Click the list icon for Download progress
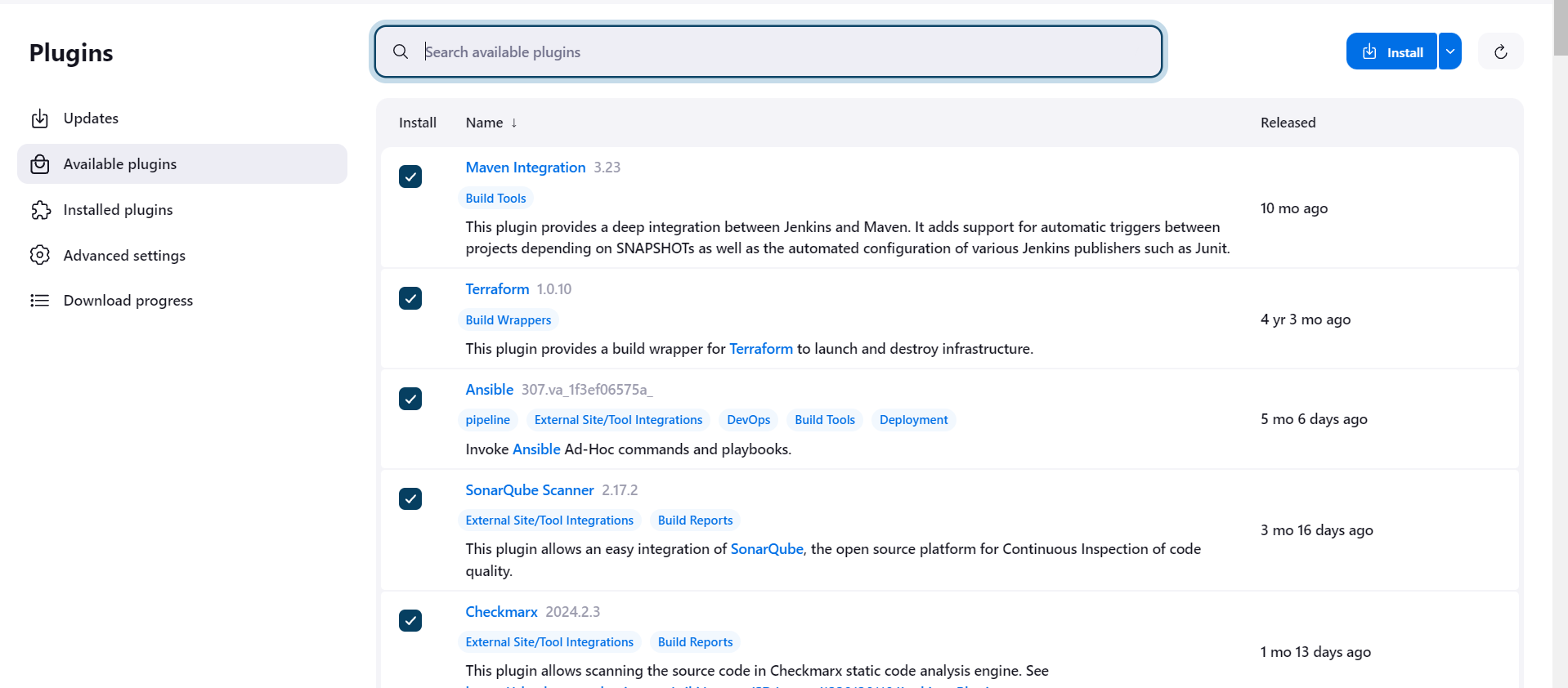The width and height of the screenshot is (1568, 688). coord(40,301)
